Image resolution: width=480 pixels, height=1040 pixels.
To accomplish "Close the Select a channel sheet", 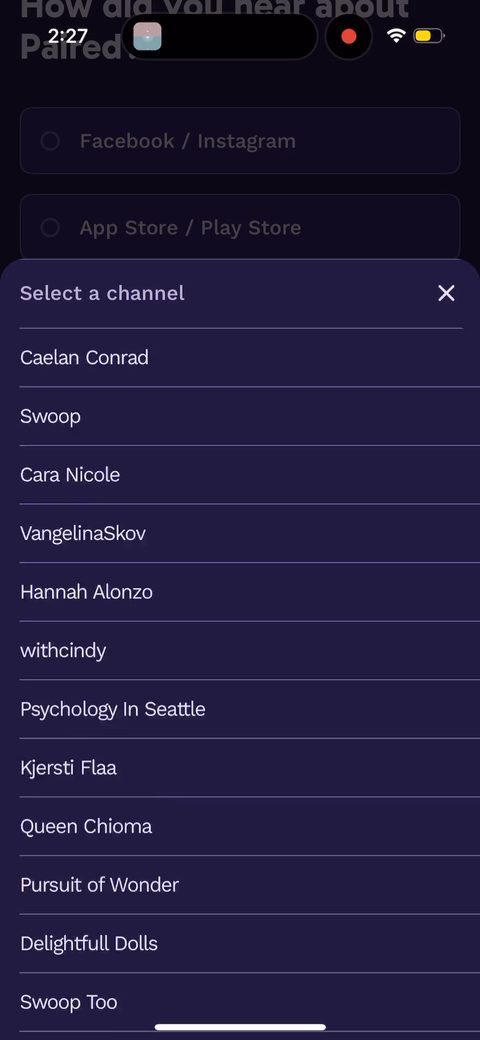I will pos(446,293).
